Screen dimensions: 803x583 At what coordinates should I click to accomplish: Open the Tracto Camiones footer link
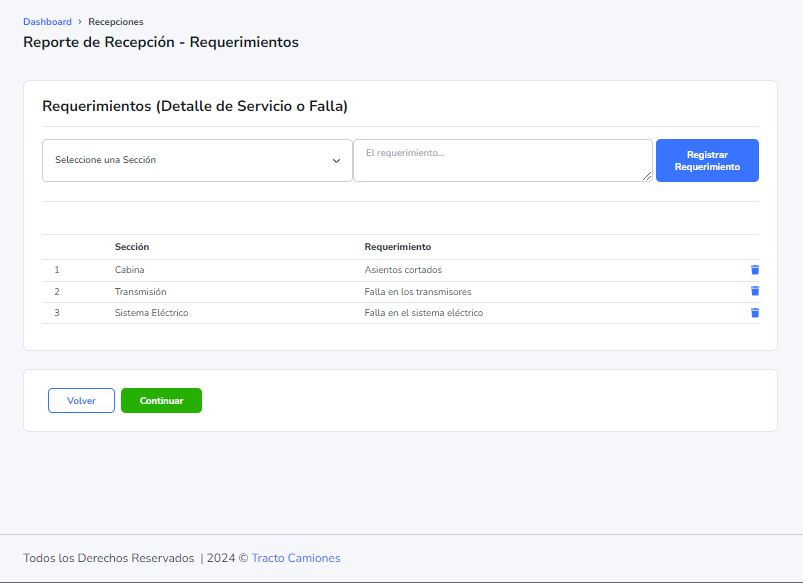(x=296, y=558)
